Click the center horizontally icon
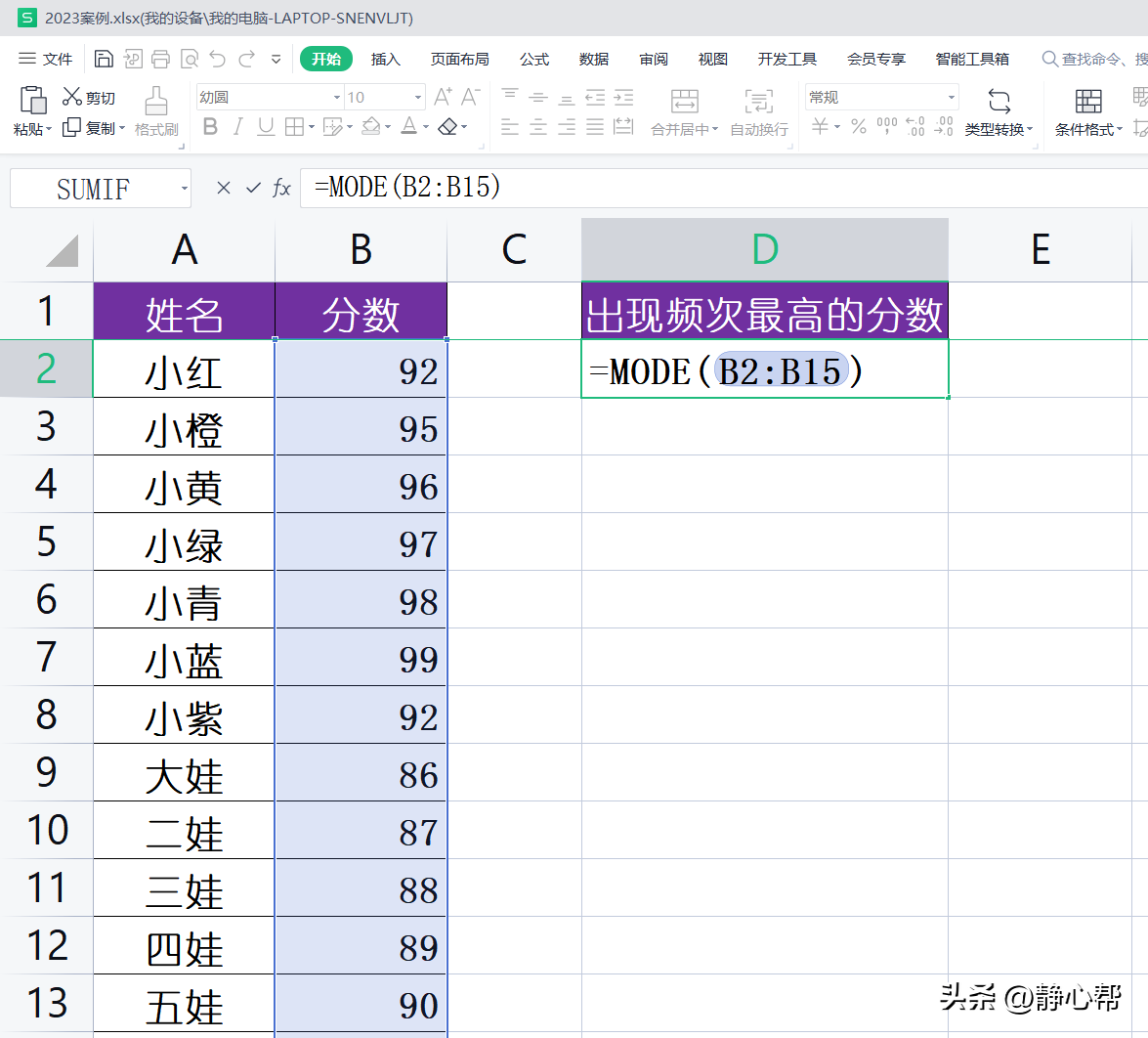1148x1038 pixels. pyautogui.click(x=538, y=127)
